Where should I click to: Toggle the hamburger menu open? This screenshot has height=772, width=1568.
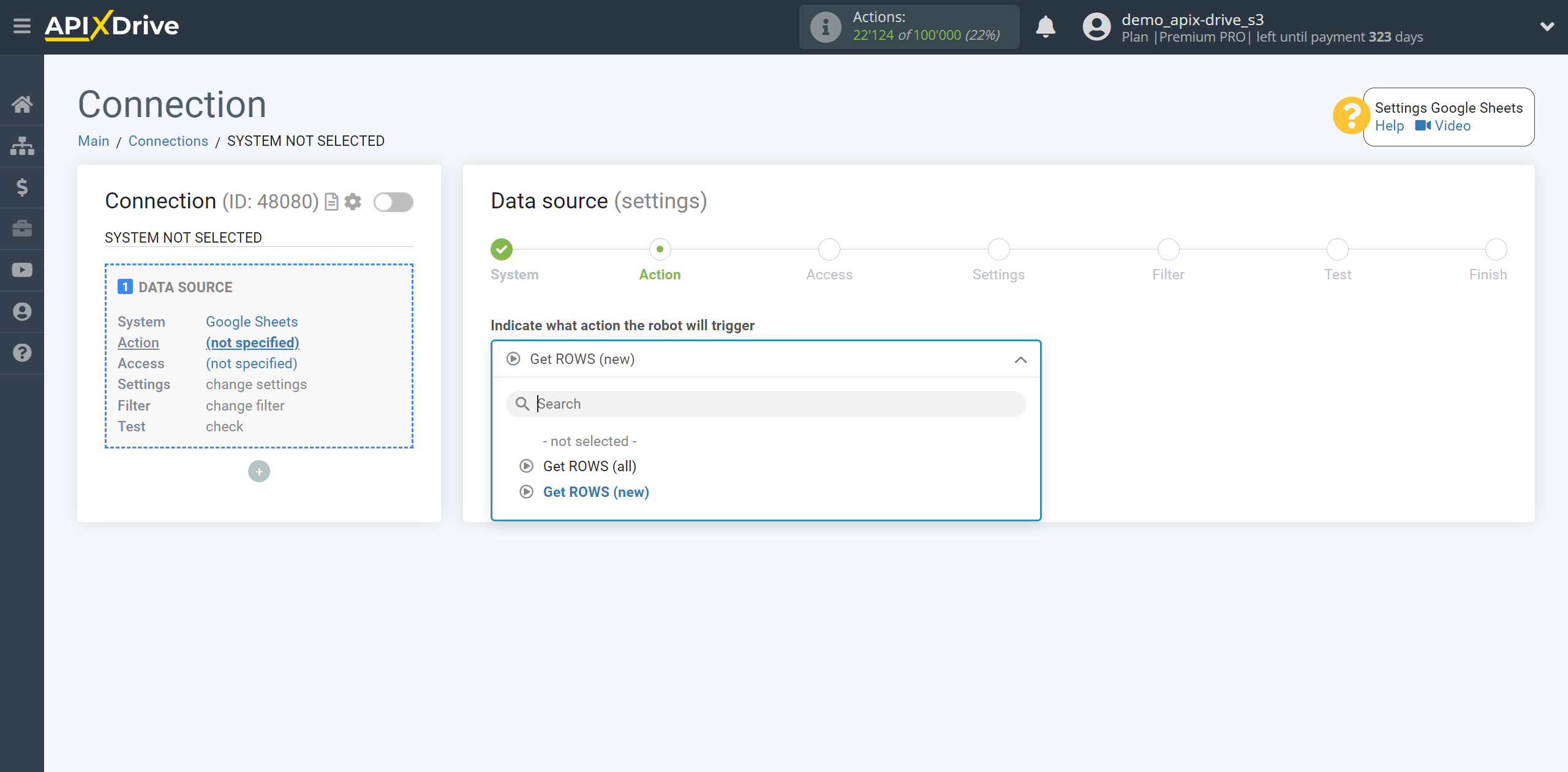22,27
